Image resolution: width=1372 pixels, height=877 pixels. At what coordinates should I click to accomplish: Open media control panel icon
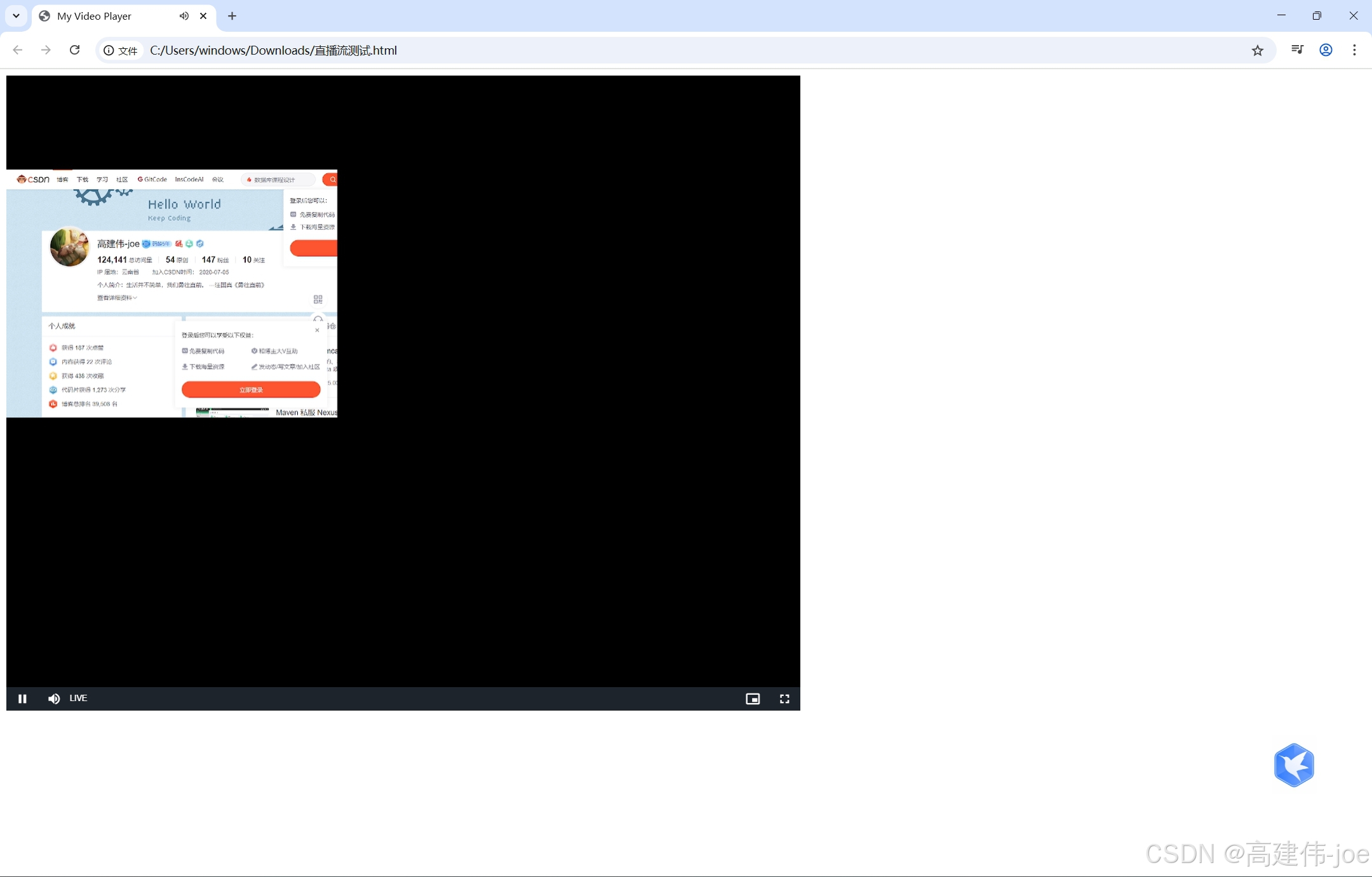pyautogui.click(x=1297, y=50)
